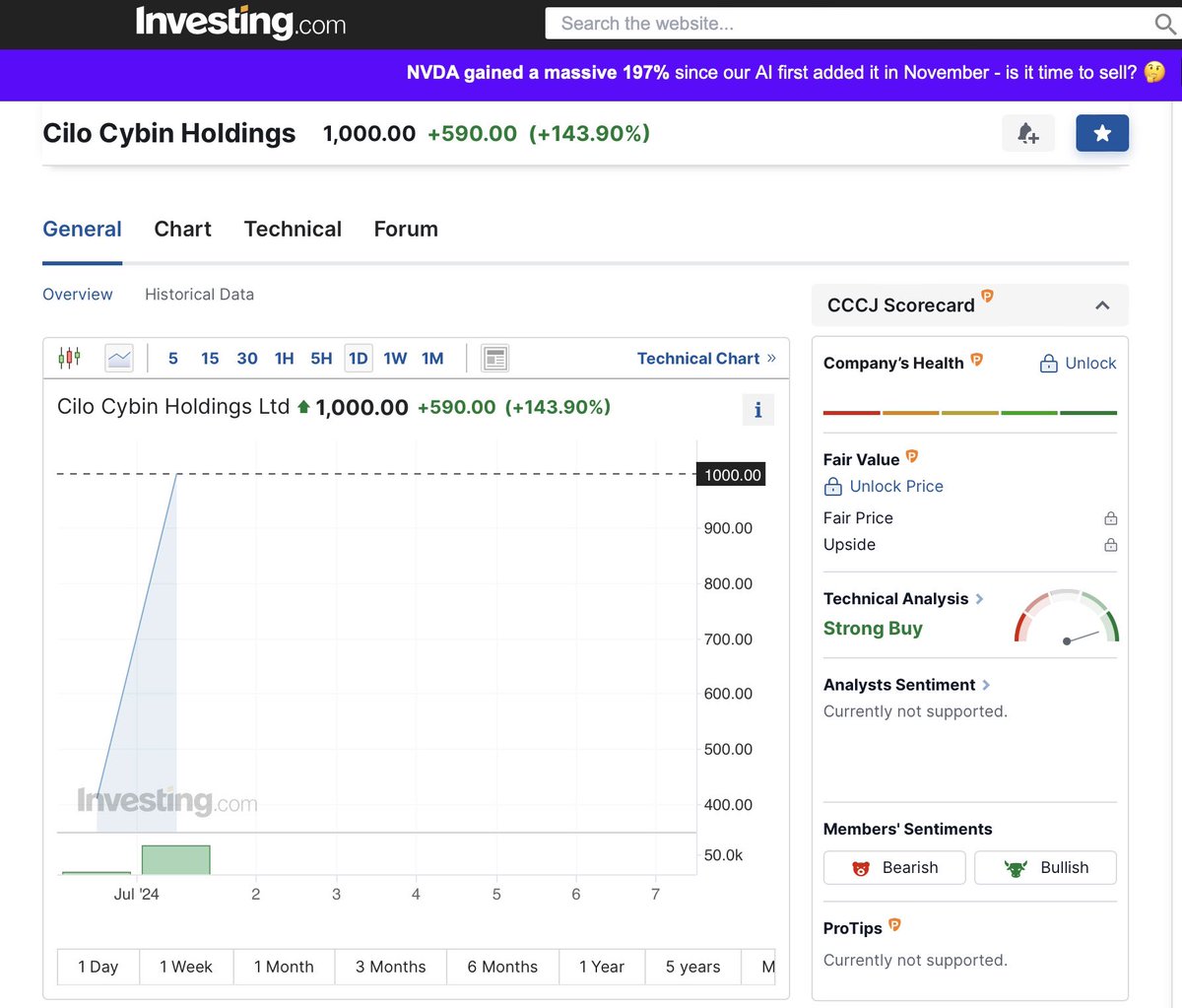Viewport: 1182px width, 1008px height.
Task: Select the 1D chart interval
Action: click(359, 359)
